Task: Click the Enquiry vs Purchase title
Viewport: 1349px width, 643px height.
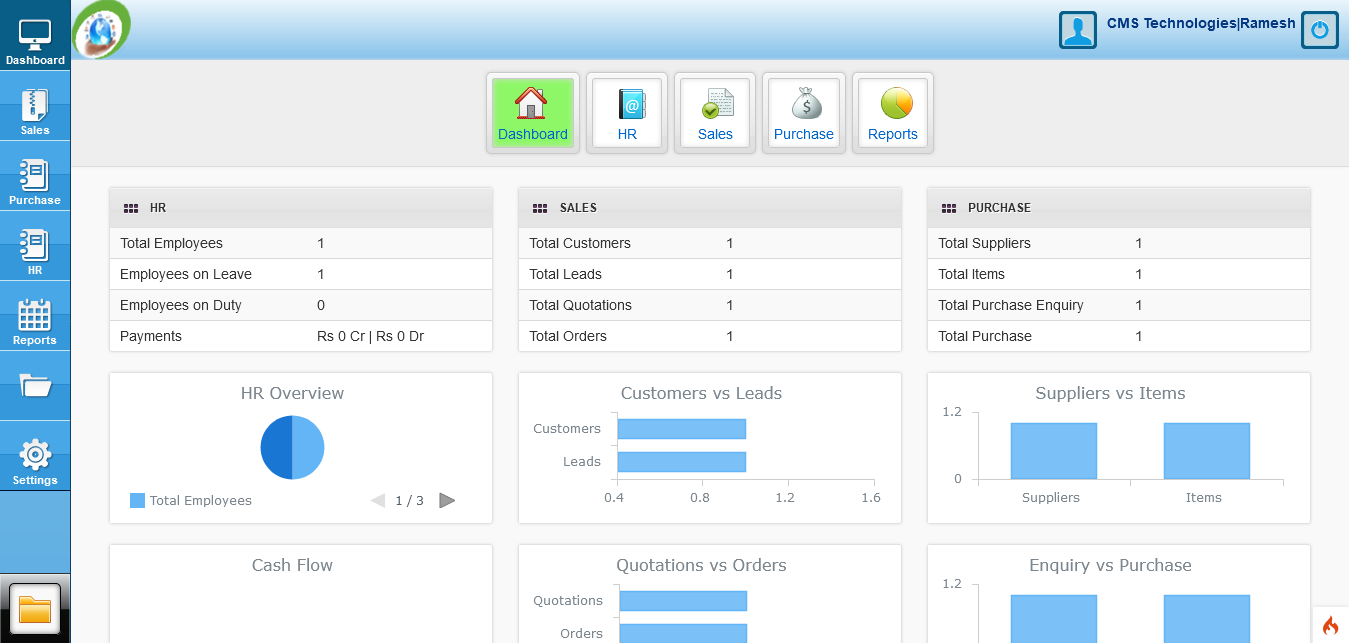Action: [x=1110, y=565]
